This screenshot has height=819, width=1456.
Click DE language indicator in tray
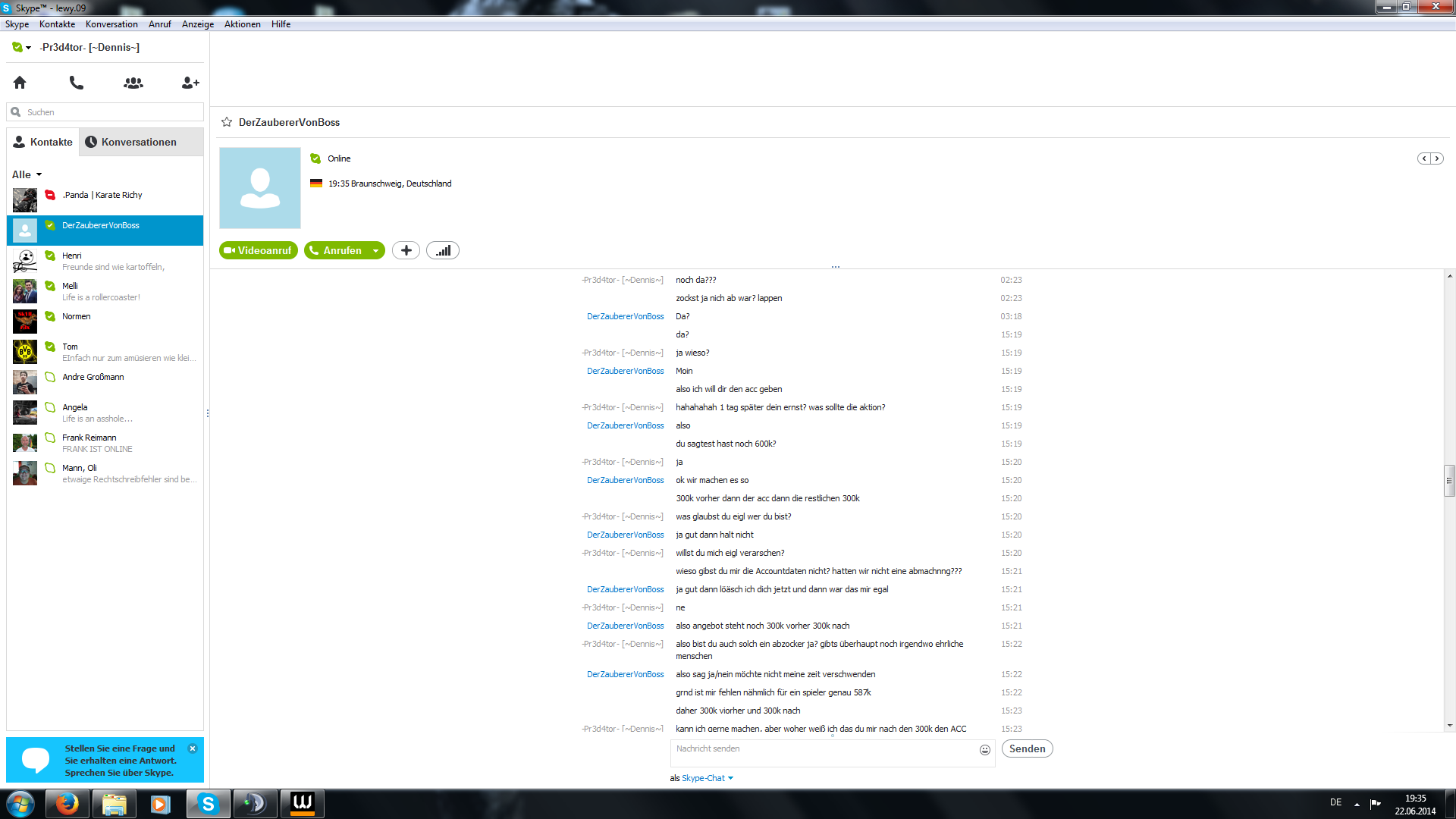(x=1335, y=802)
